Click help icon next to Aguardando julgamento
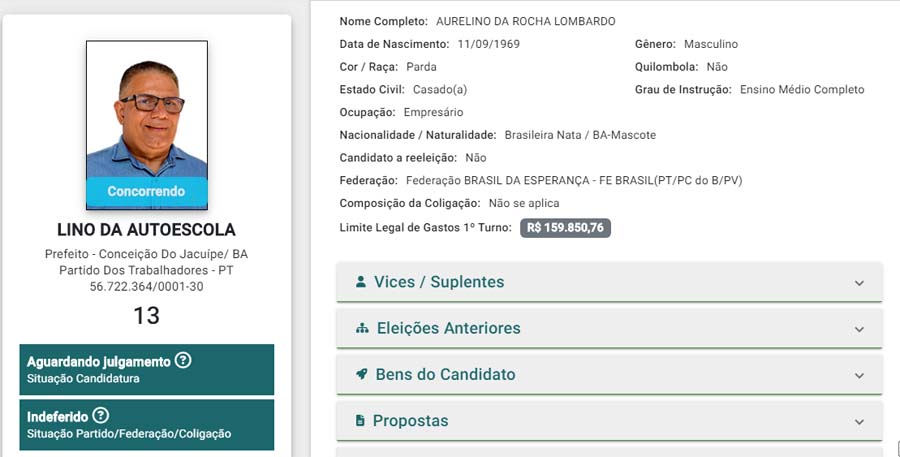 click(183, 360)
